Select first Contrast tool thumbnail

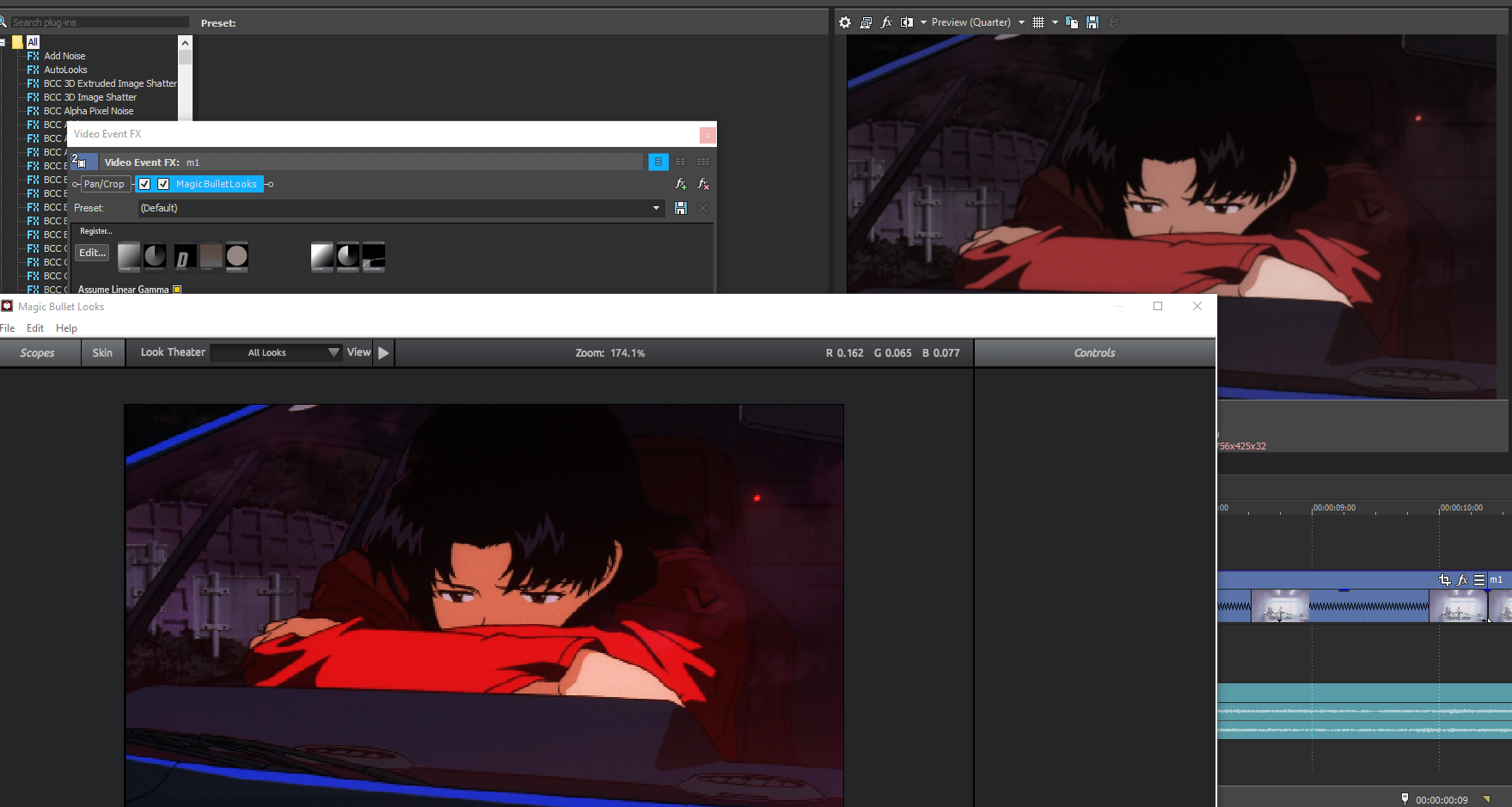point(129,257)
